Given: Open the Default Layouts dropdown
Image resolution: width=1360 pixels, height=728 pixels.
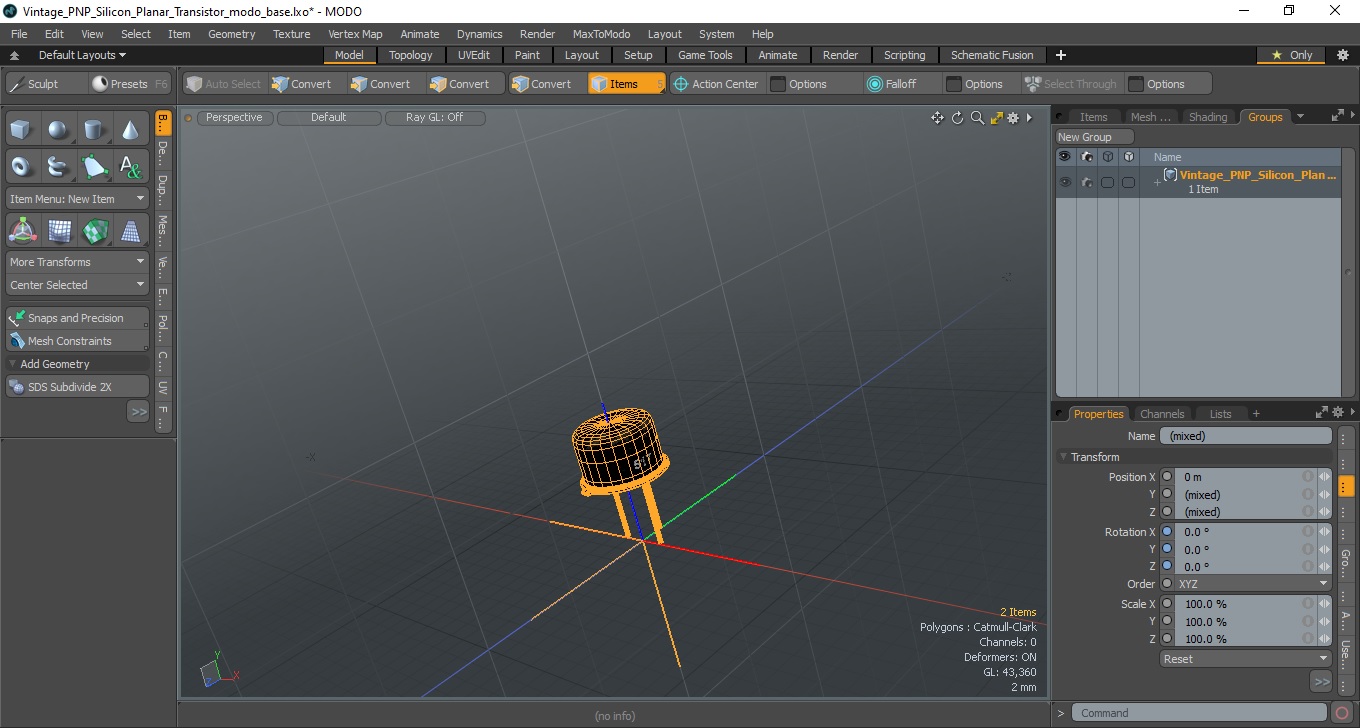Looking at the screenshot, I should [x=81, y=55].
